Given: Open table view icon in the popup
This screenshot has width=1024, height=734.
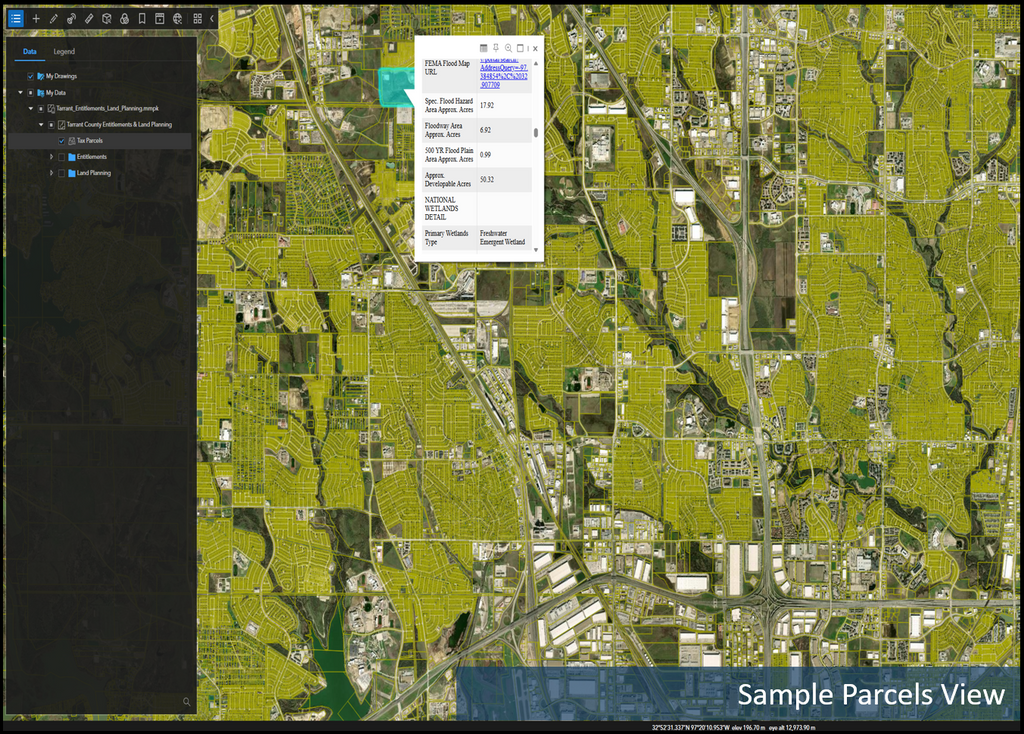Looking at the screenshot, I should (484, 48).
